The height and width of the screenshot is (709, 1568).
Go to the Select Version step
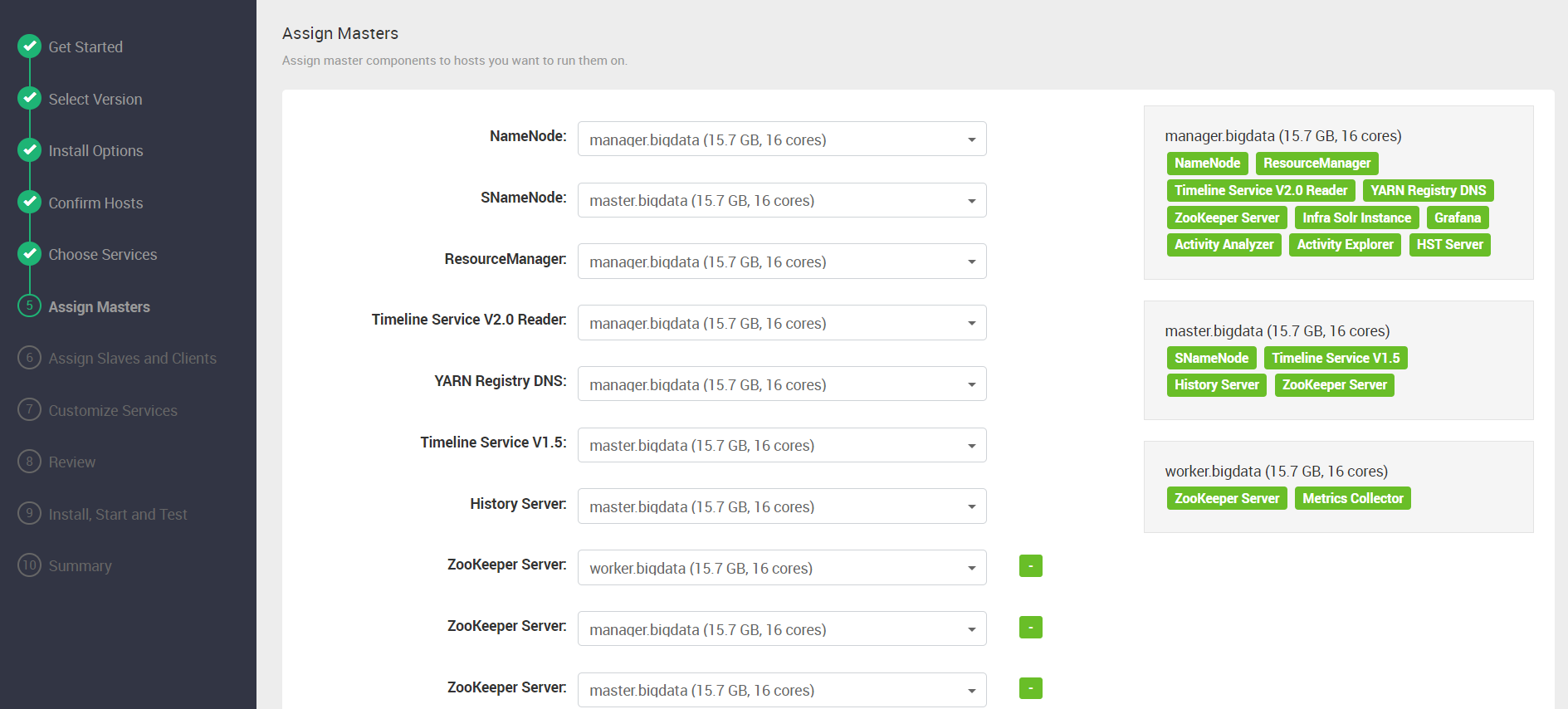(x=95, y=99)
